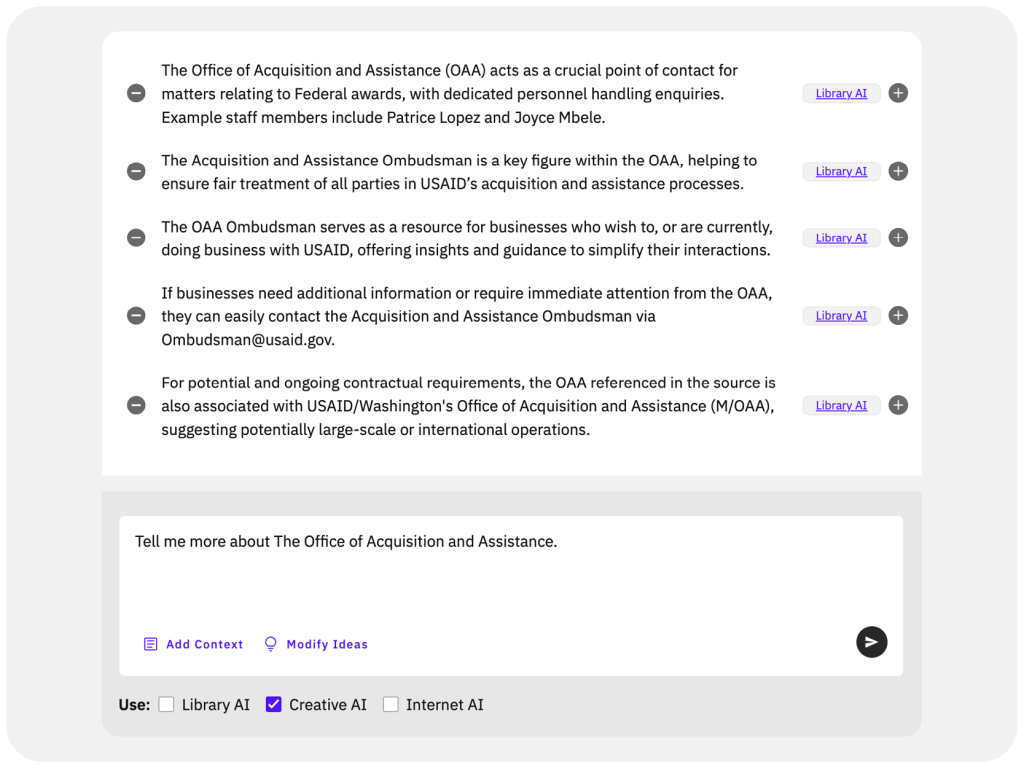The width and height of the screenshot is (1024, 768).
Task: Open Library AI link for Federal awards idea
Action: click(x=841, y=94)
